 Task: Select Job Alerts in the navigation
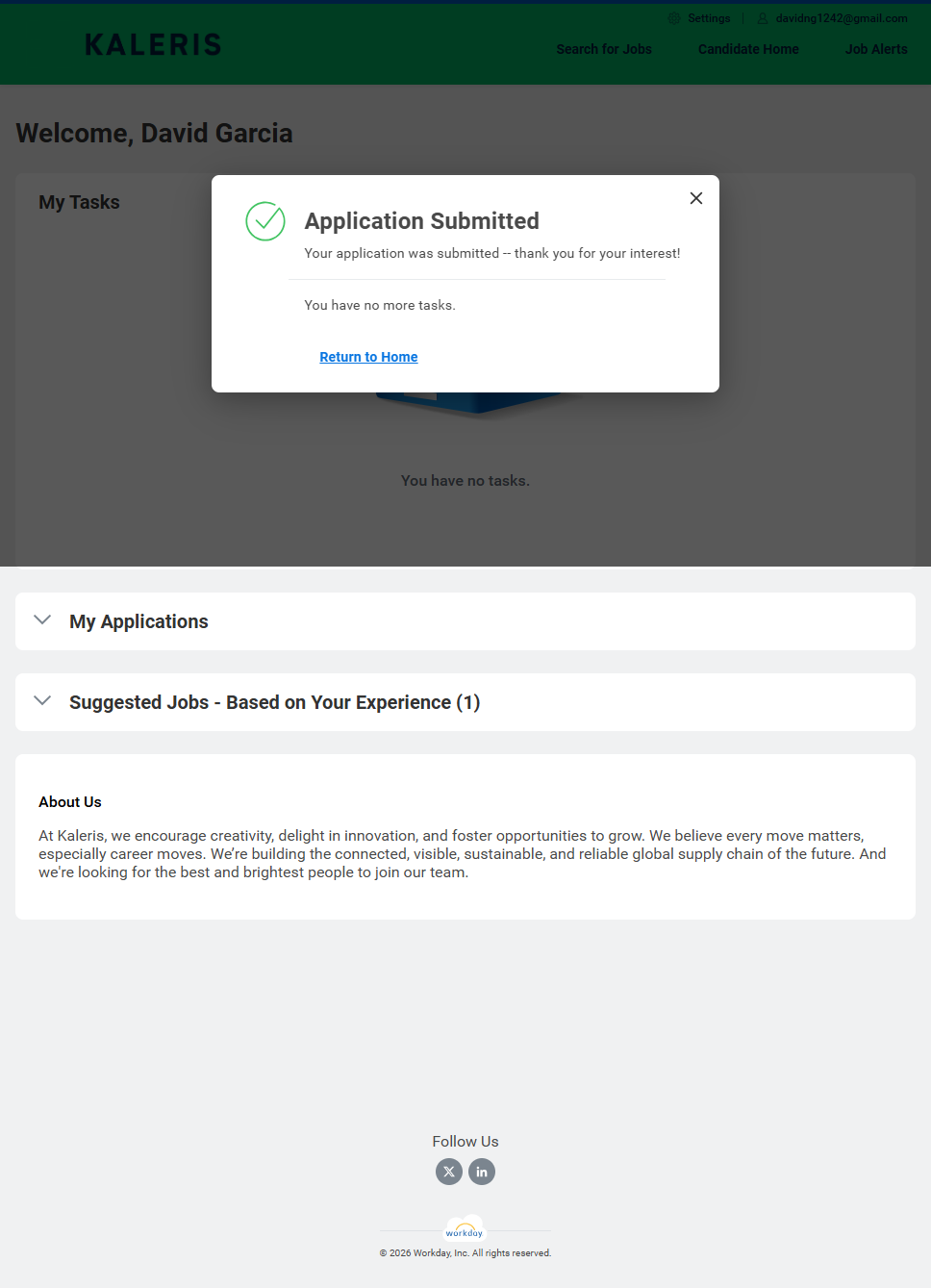875,49
